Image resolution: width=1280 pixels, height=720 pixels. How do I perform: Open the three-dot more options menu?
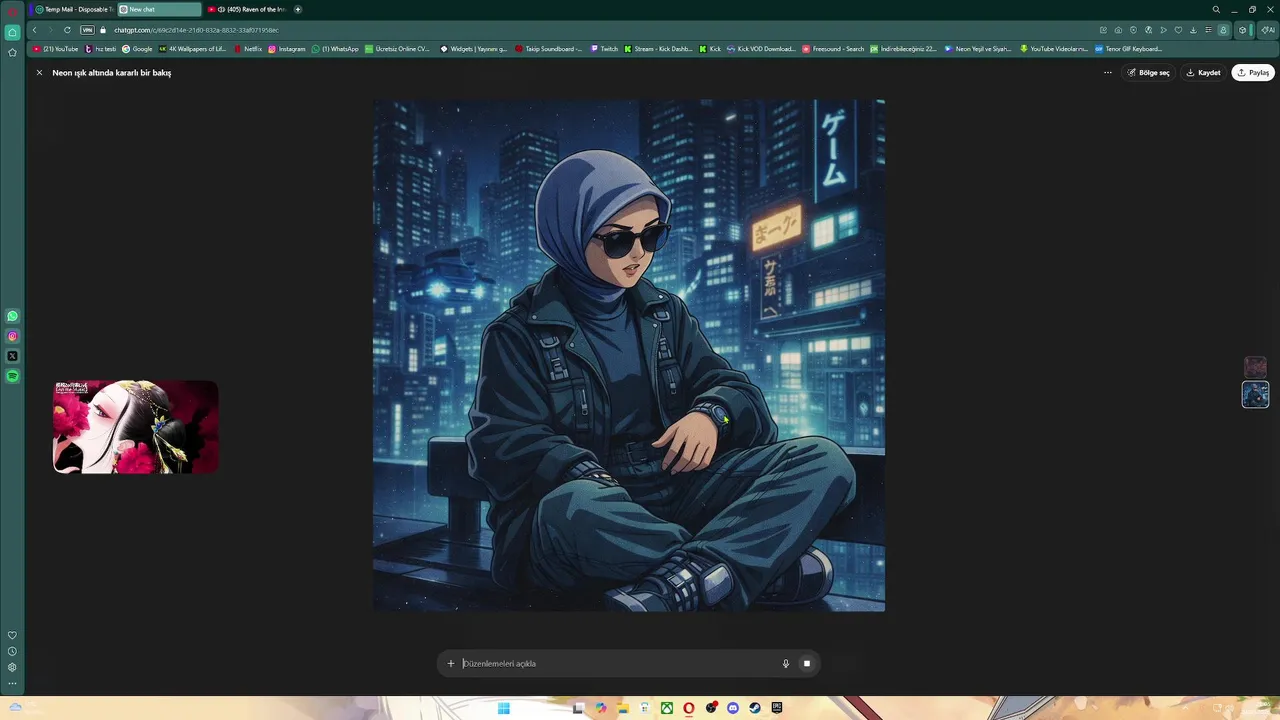[1108, 73]
